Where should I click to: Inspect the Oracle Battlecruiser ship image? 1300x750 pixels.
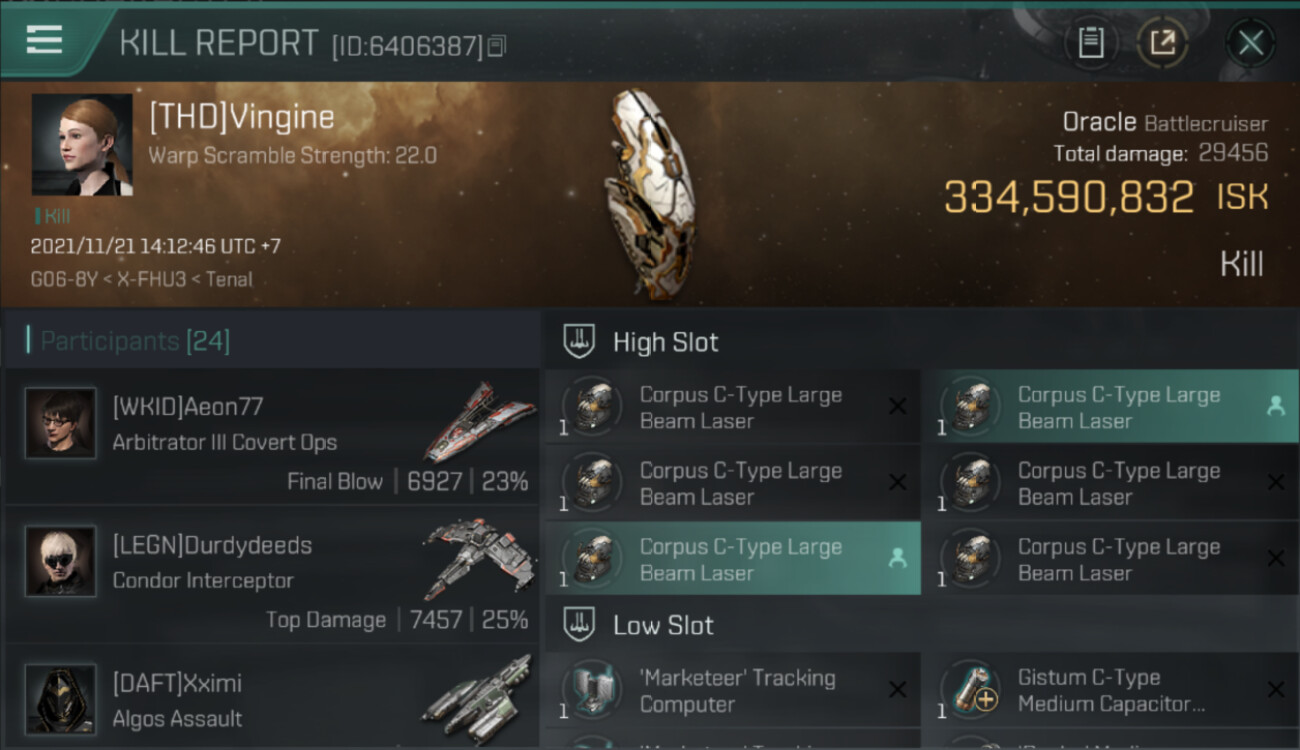647,195
